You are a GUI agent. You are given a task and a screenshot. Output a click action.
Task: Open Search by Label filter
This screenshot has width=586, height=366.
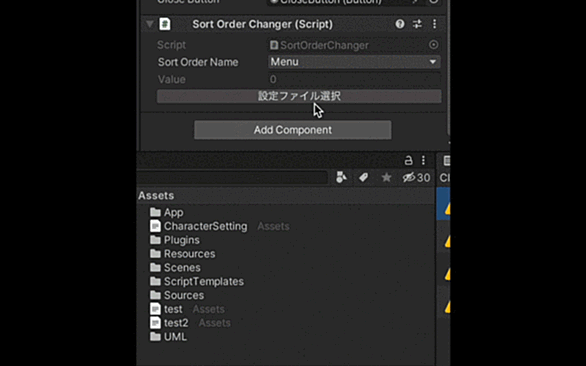tap(364, 178)
